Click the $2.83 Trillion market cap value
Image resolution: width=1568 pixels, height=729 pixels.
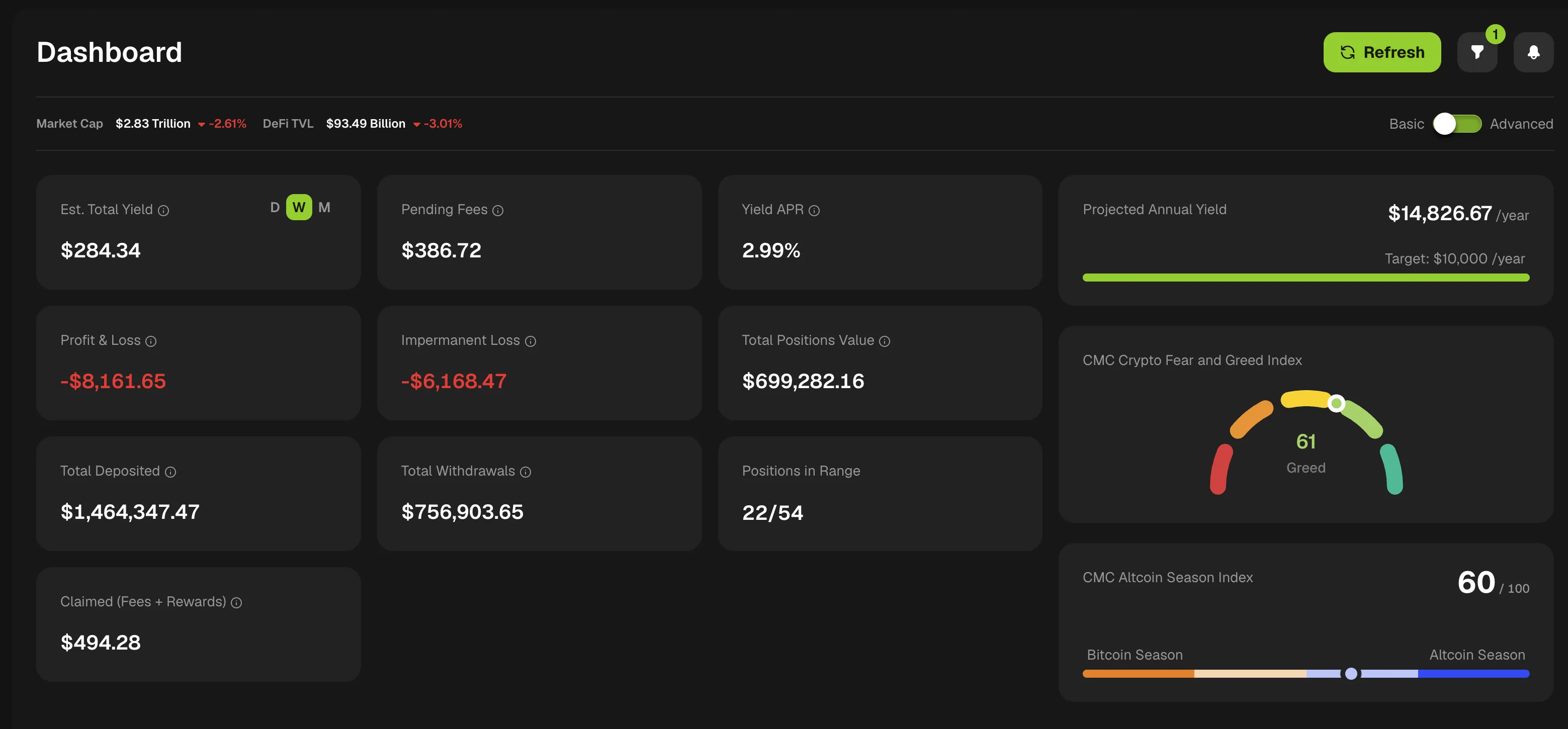[153, 124]
